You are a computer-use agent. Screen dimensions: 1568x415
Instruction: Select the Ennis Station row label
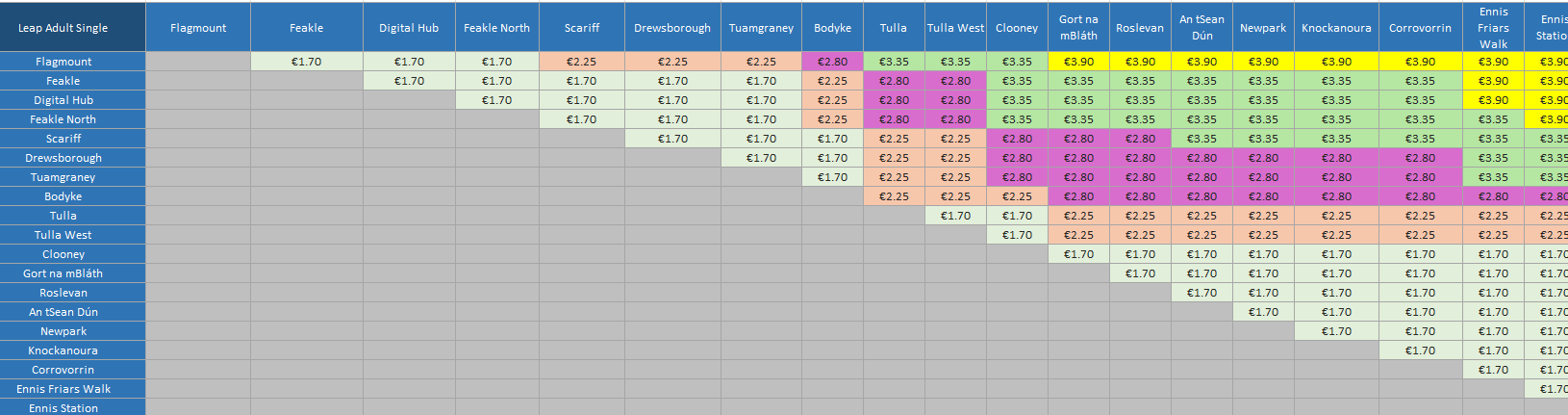[x=63, y=407]
